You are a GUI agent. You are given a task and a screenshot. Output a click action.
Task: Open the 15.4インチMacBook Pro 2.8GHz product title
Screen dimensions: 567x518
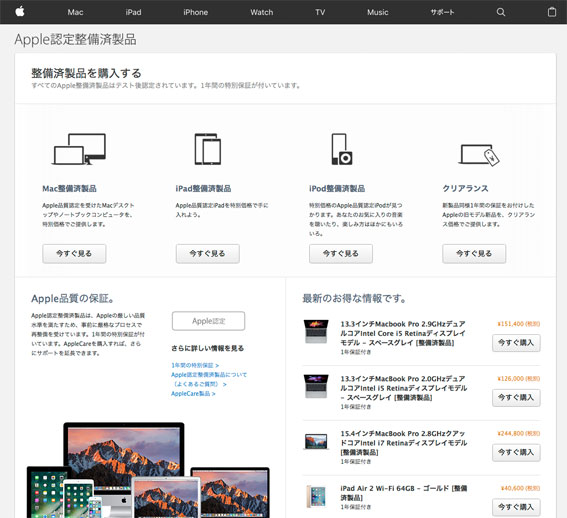(x=404, y=443)
